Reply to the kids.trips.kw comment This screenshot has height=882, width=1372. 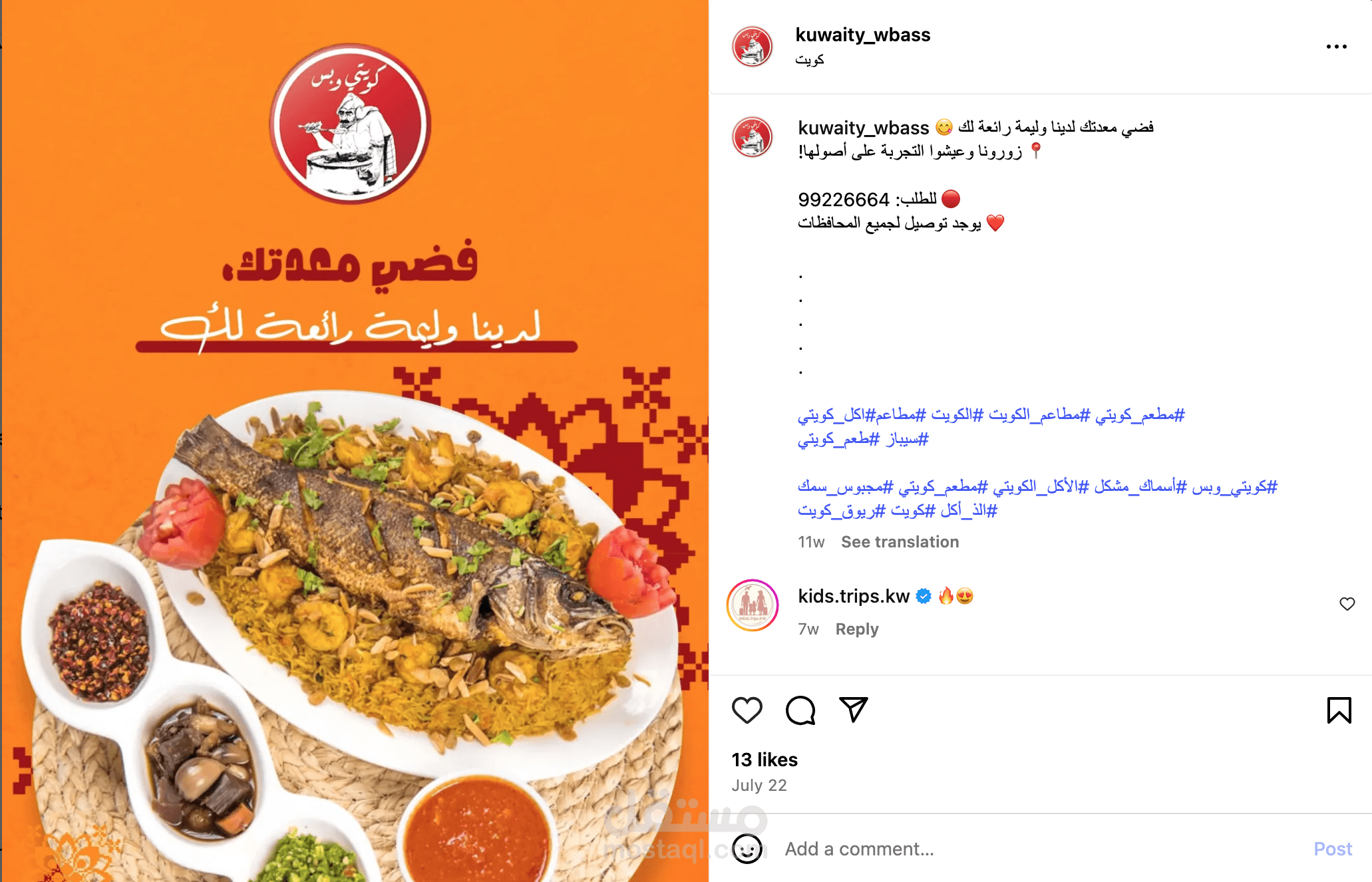[857, 629]
